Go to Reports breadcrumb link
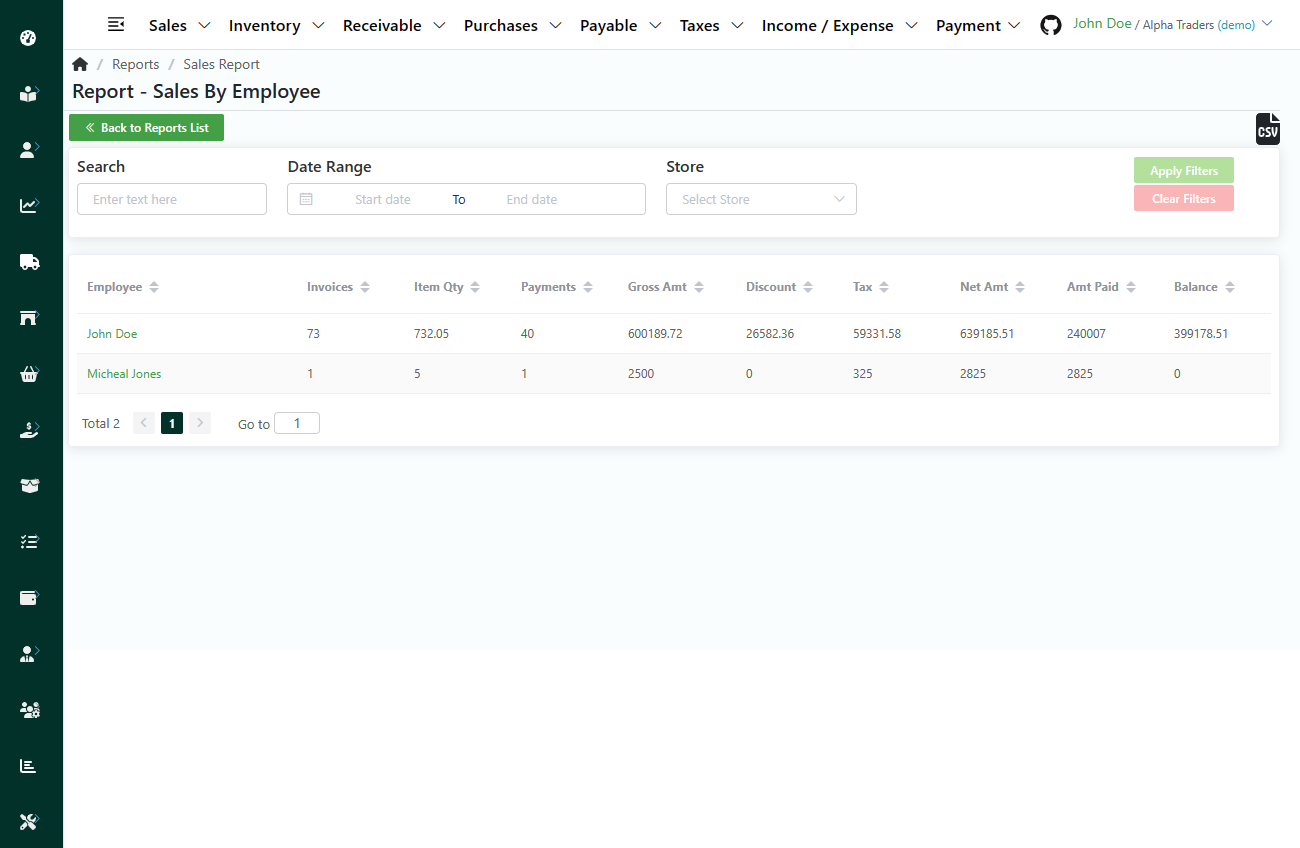 pos(136,64)
